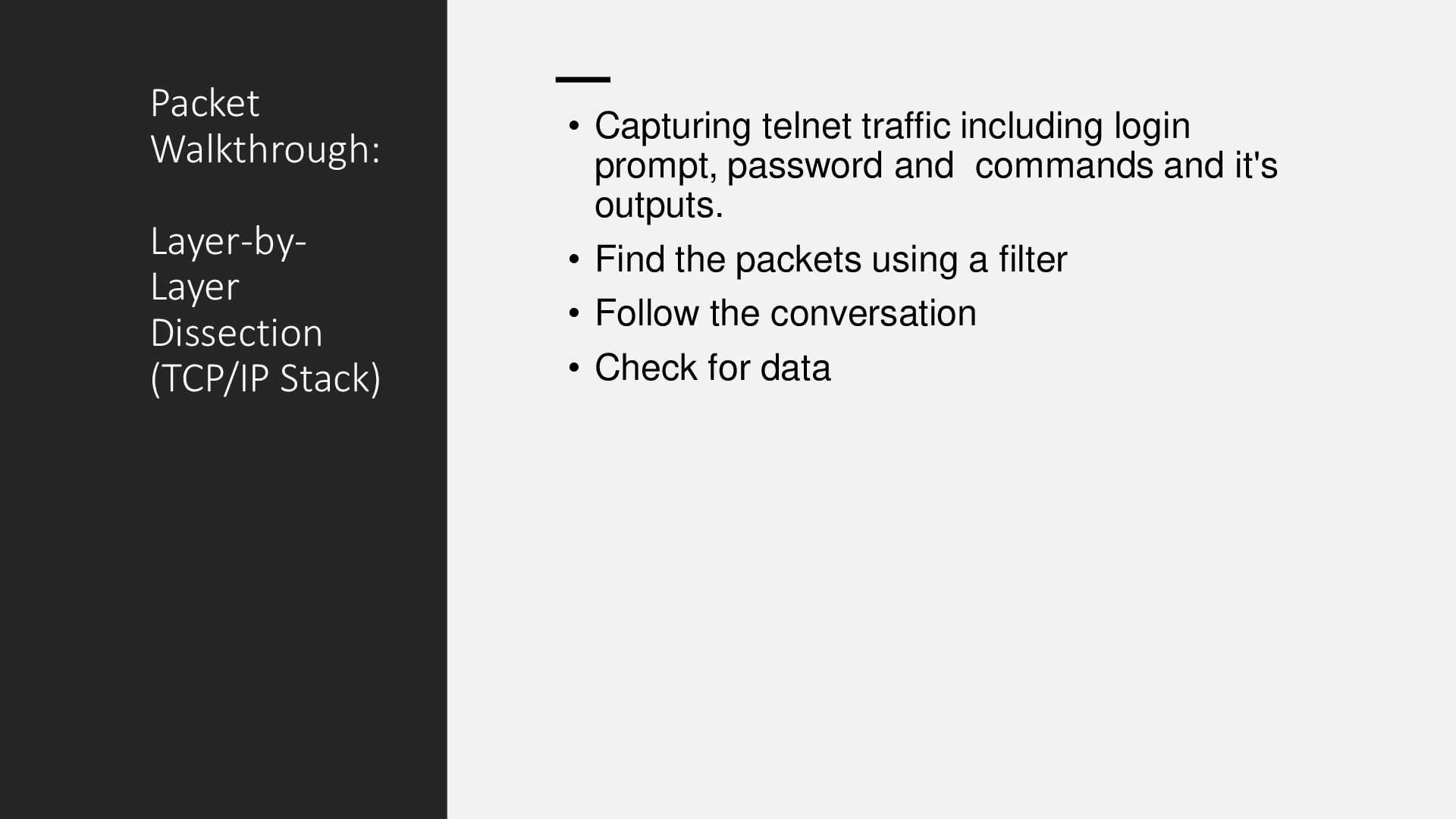This screenshot has width=1456, height=819.
Task: Click the word 'outputs.' in first bullet
Action: (x=658, y=206)
